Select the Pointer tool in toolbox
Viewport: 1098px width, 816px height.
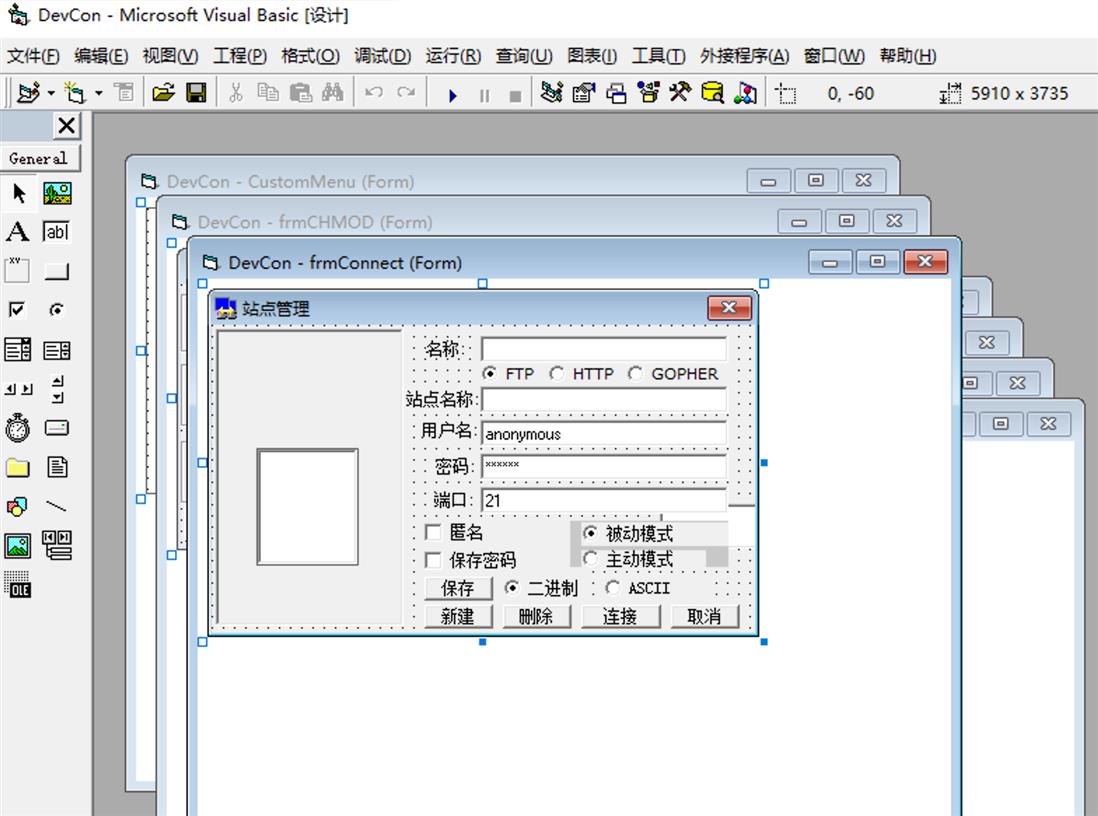(18, 193)
